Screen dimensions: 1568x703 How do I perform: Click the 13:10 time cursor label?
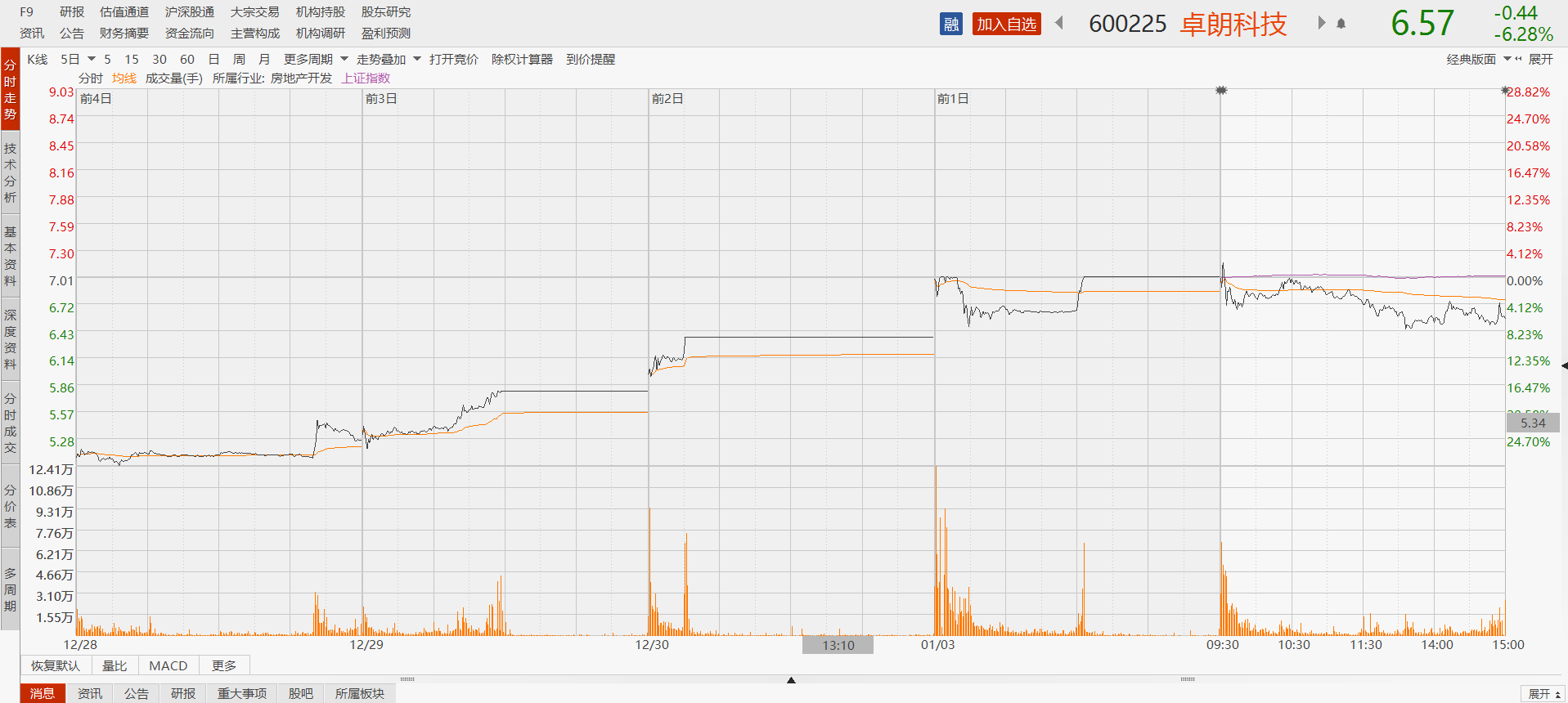click(838, 645)
